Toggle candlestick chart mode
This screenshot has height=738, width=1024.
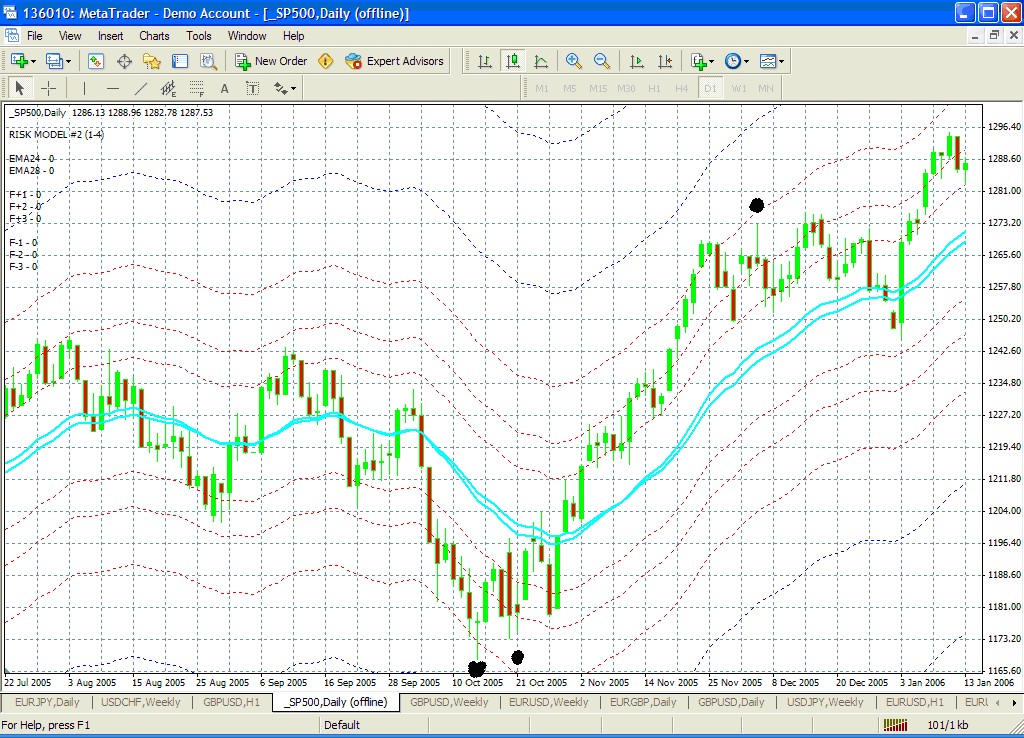point(513,61)
